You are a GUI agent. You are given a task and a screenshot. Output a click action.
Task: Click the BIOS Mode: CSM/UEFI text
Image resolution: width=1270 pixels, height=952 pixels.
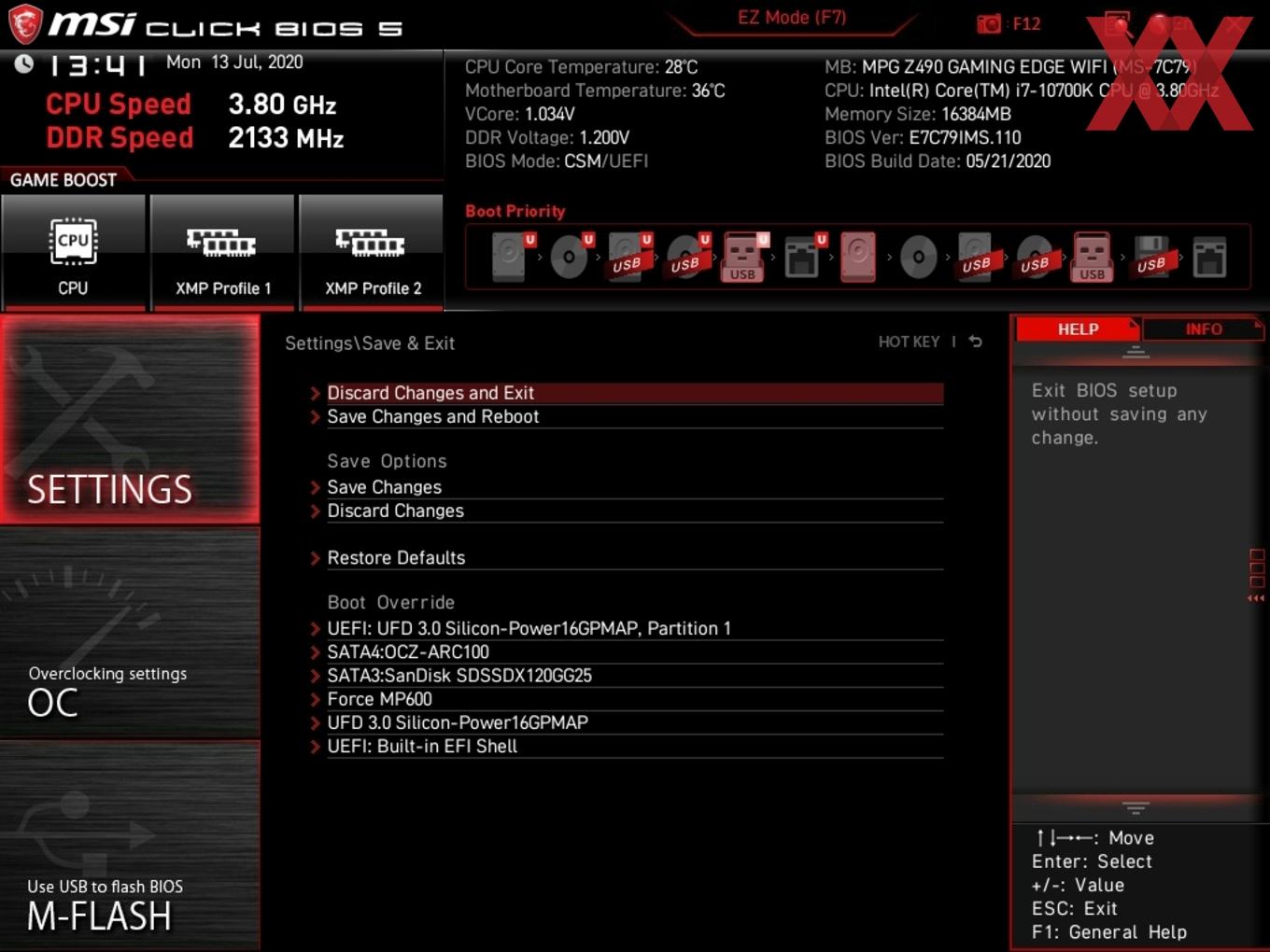[557, 161]
